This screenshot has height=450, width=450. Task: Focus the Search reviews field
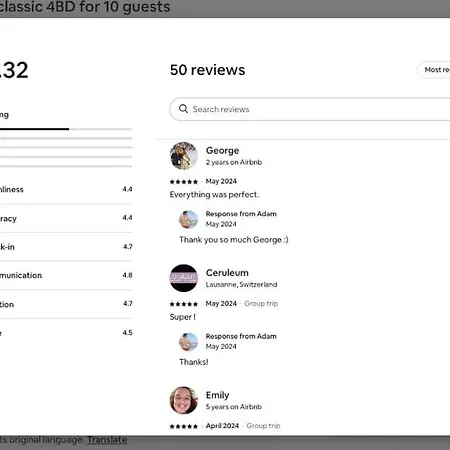tap(310, 109)
